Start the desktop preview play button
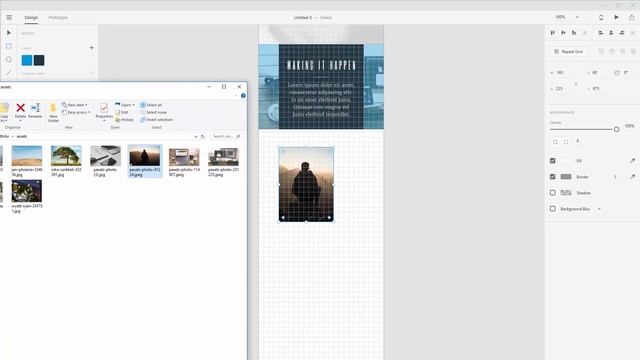Viewport: 640px width, 360px height. click(616, 18)
